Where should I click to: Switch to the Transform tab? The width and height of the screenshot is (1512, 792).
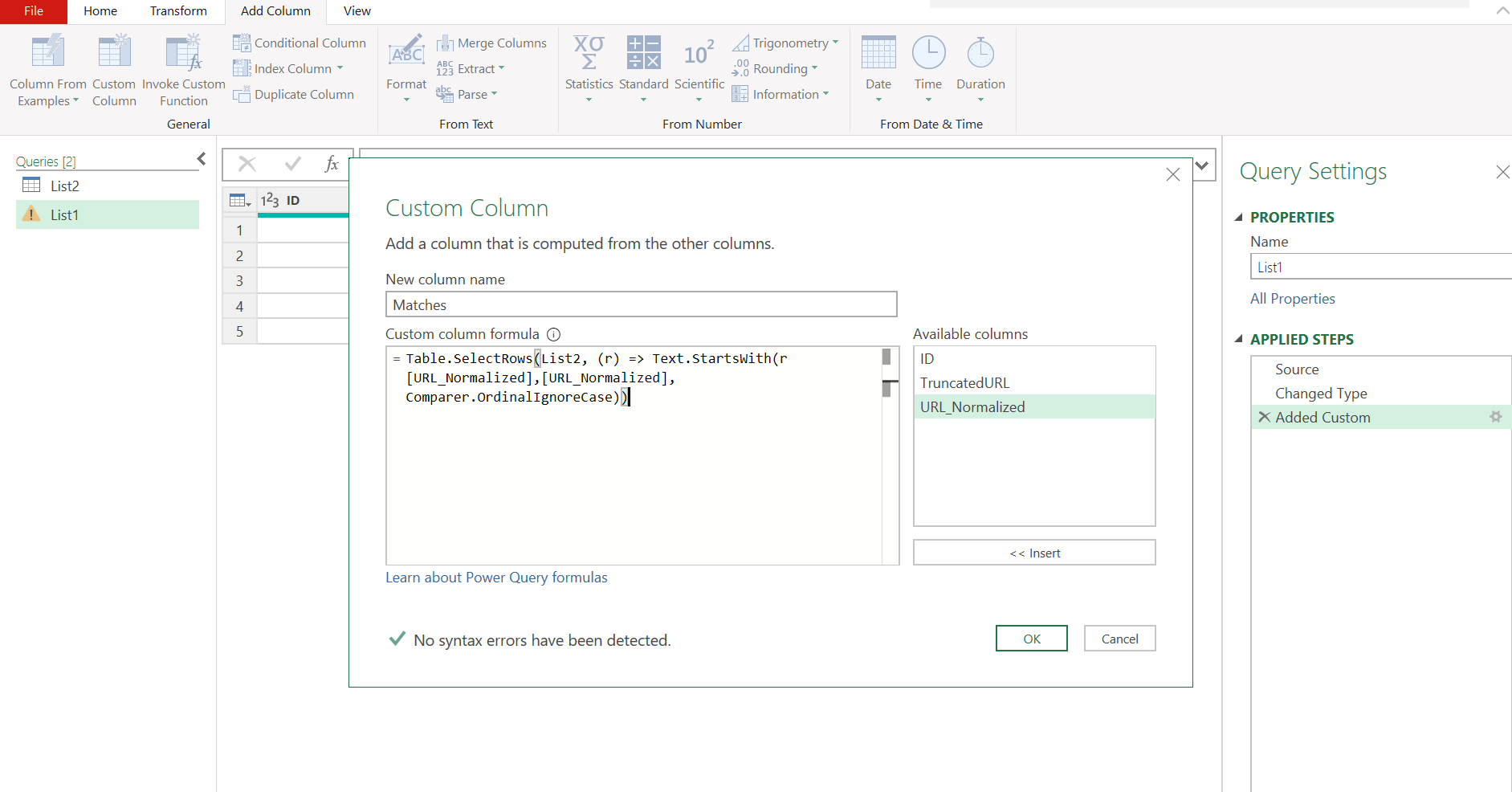[178, 11]
